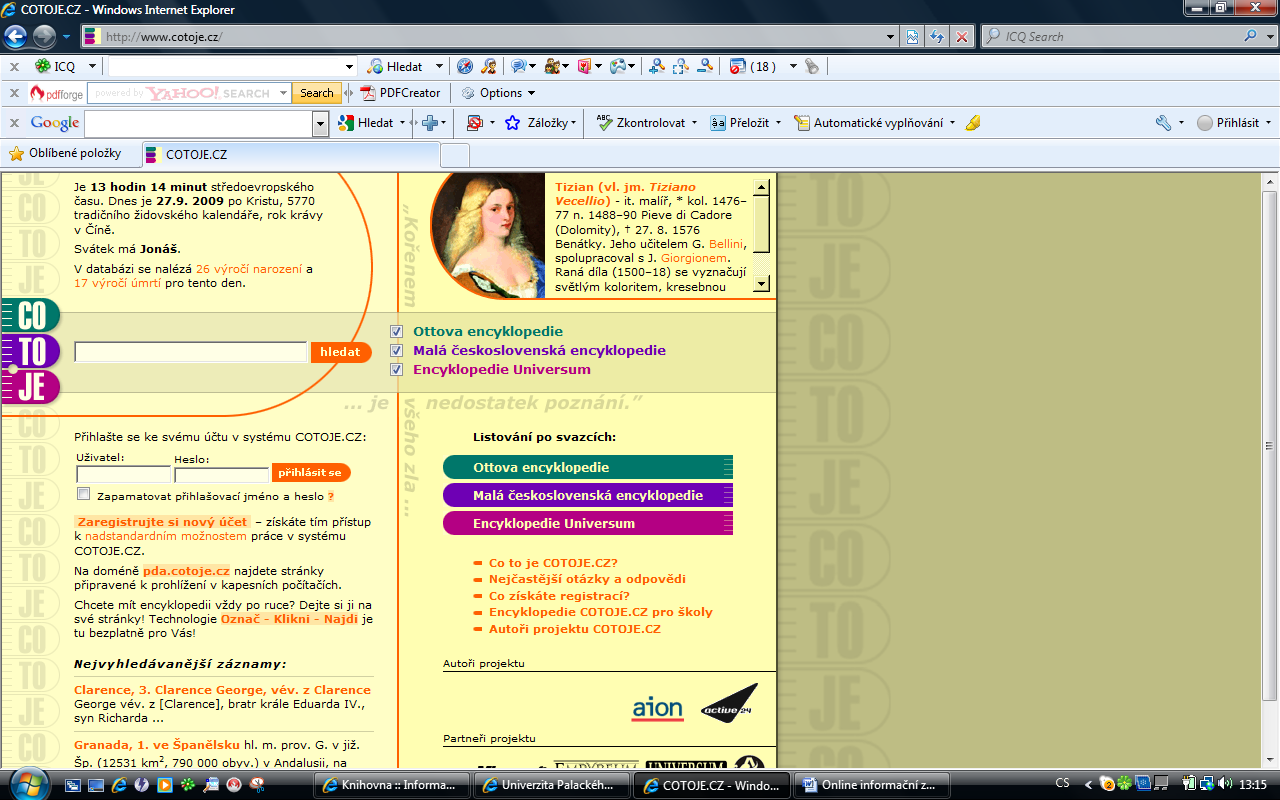Open the Google toolbar search box dropdown
The width and height of the screenshot is (1280, 800).
[x=320, y=124]
